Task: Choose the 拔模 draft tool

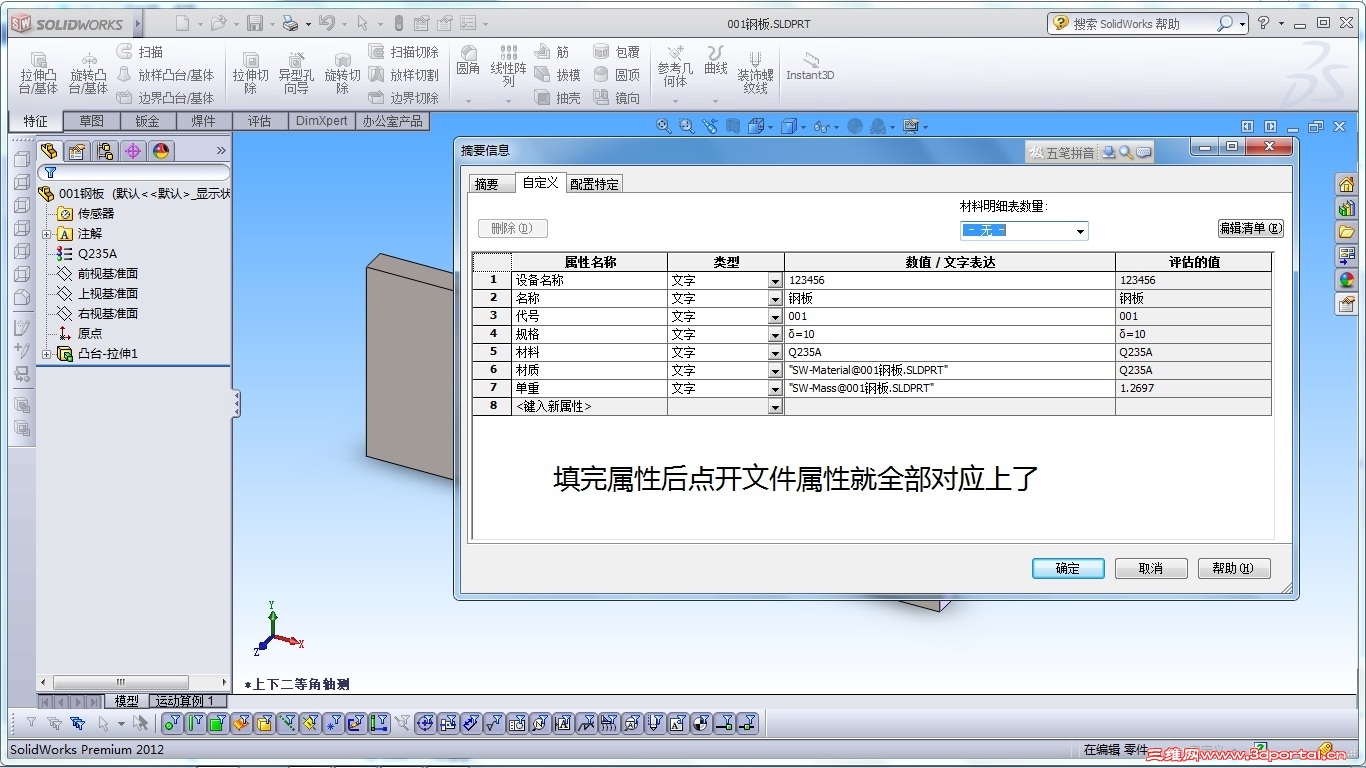Action: pos(557,75)
